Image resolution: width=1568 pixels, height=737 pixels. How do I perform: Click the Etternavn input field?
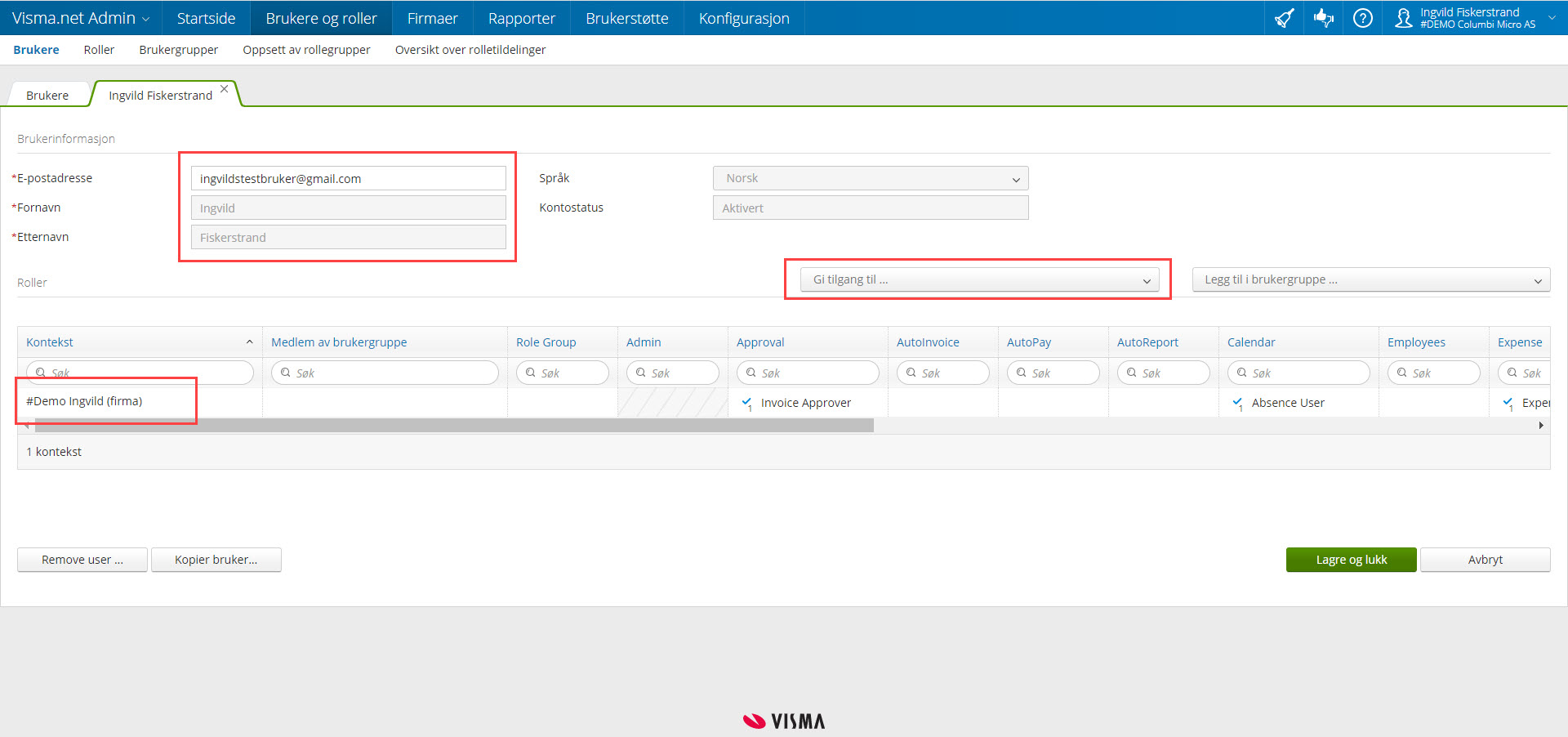pos(349,237)
